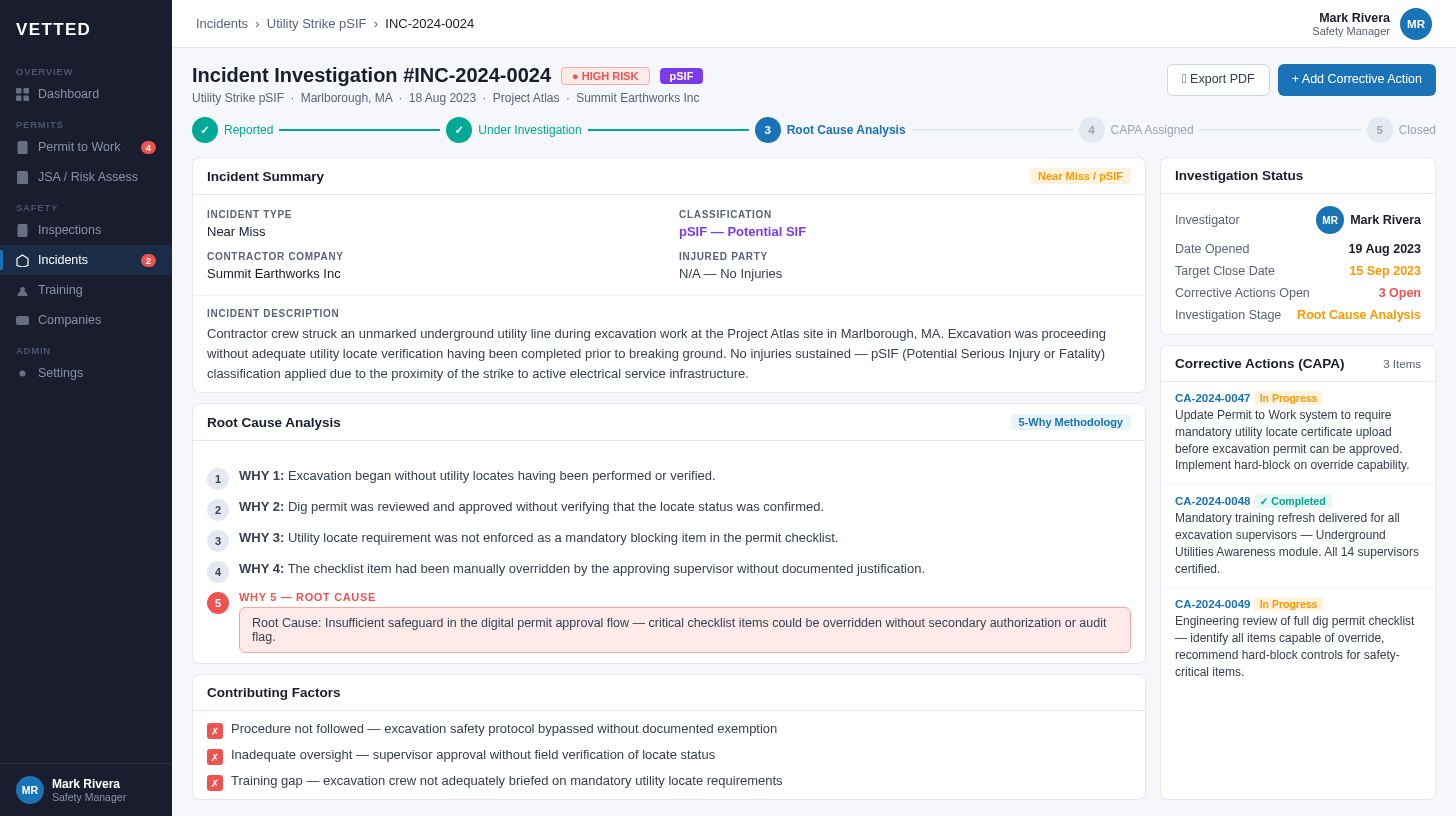Click the Inspections sidebar icon

coord(23,230)
